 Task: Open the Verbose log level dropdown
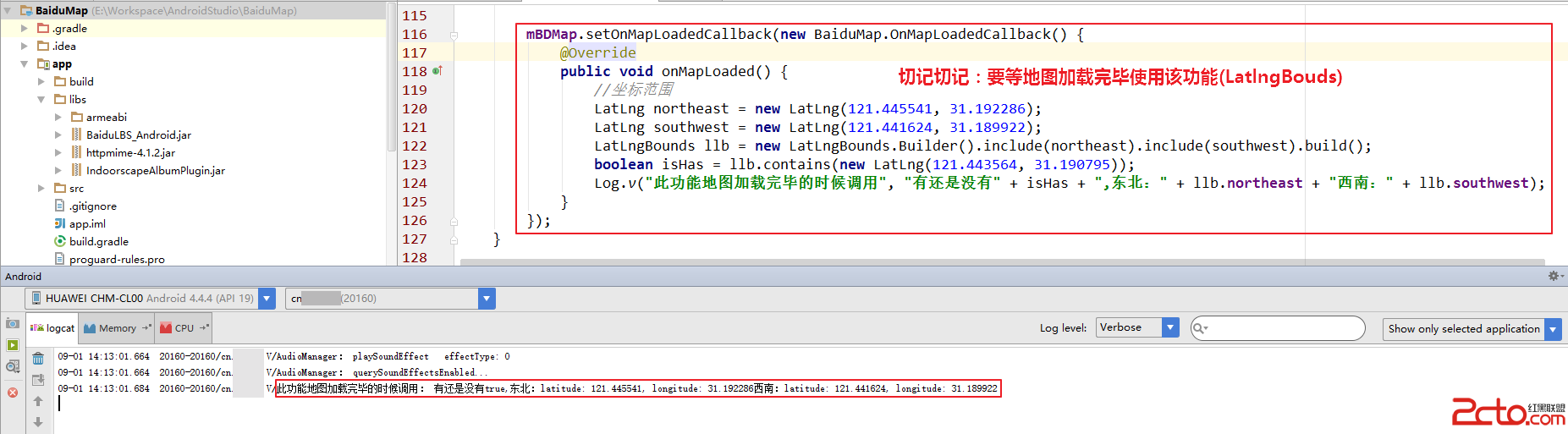(x=1170, y=327)
